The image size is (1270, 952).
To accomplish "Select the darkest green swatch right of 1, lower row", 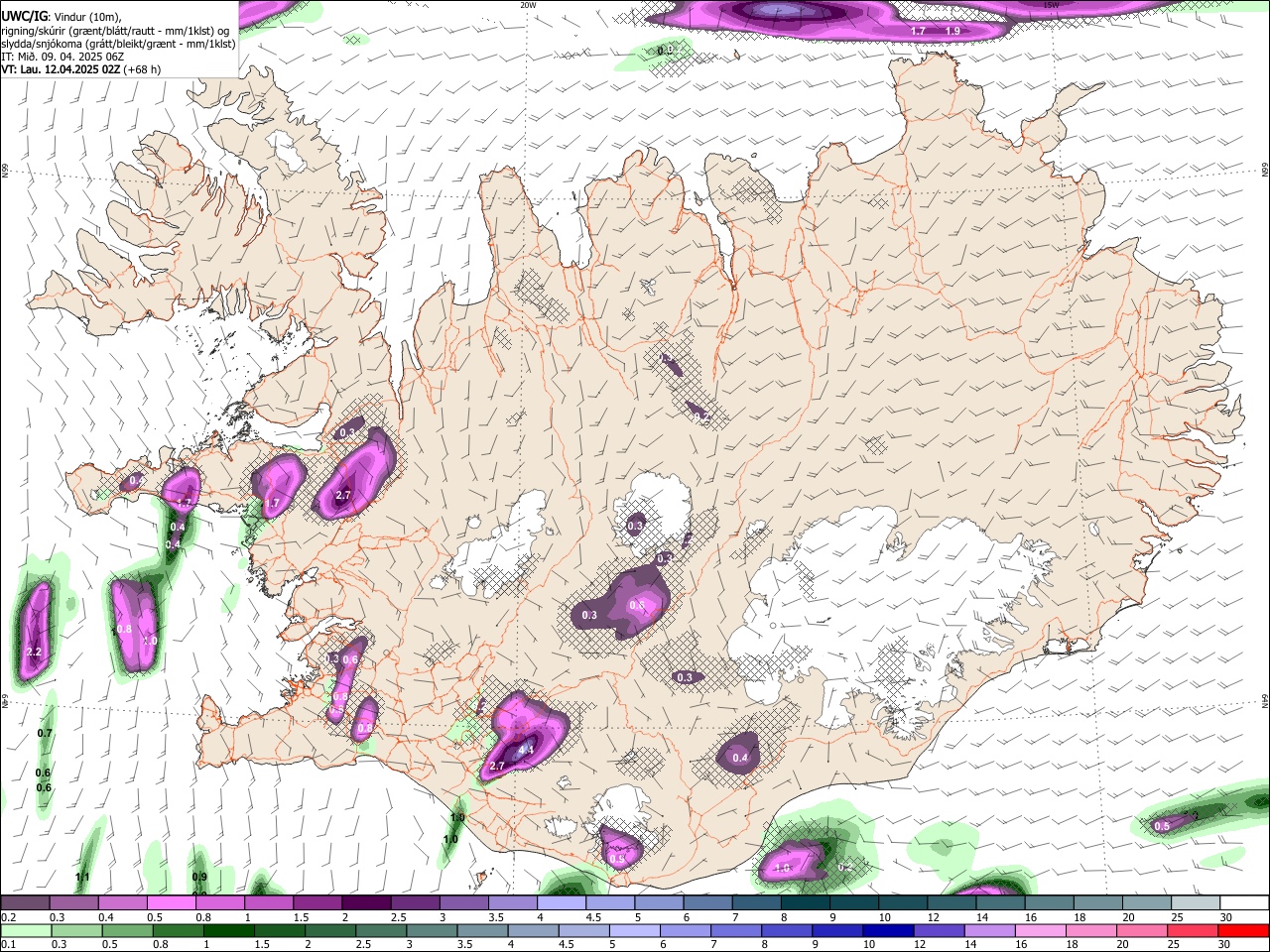I will [227, 930].
